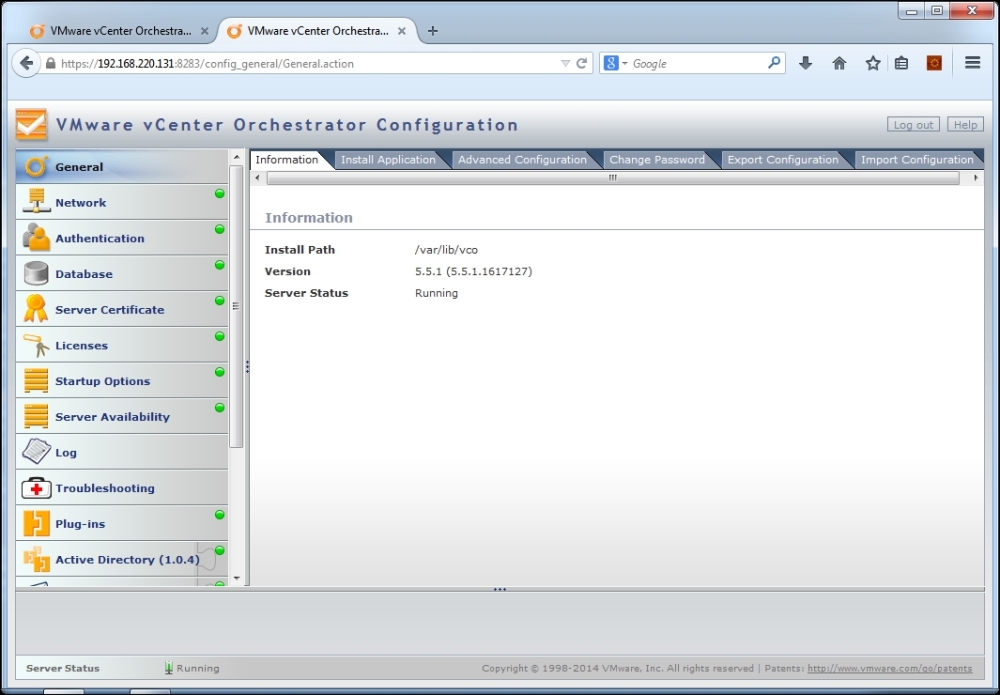Click the Running status in footer
Image resolution: width=1000 pixels, height=695 pixels.
[x=198, y=668]
